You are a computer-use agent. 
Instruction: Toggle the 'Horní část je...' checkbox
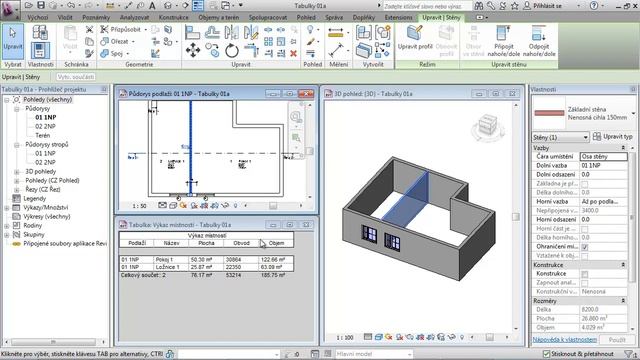pyautogui.click(x=585, y=229)
